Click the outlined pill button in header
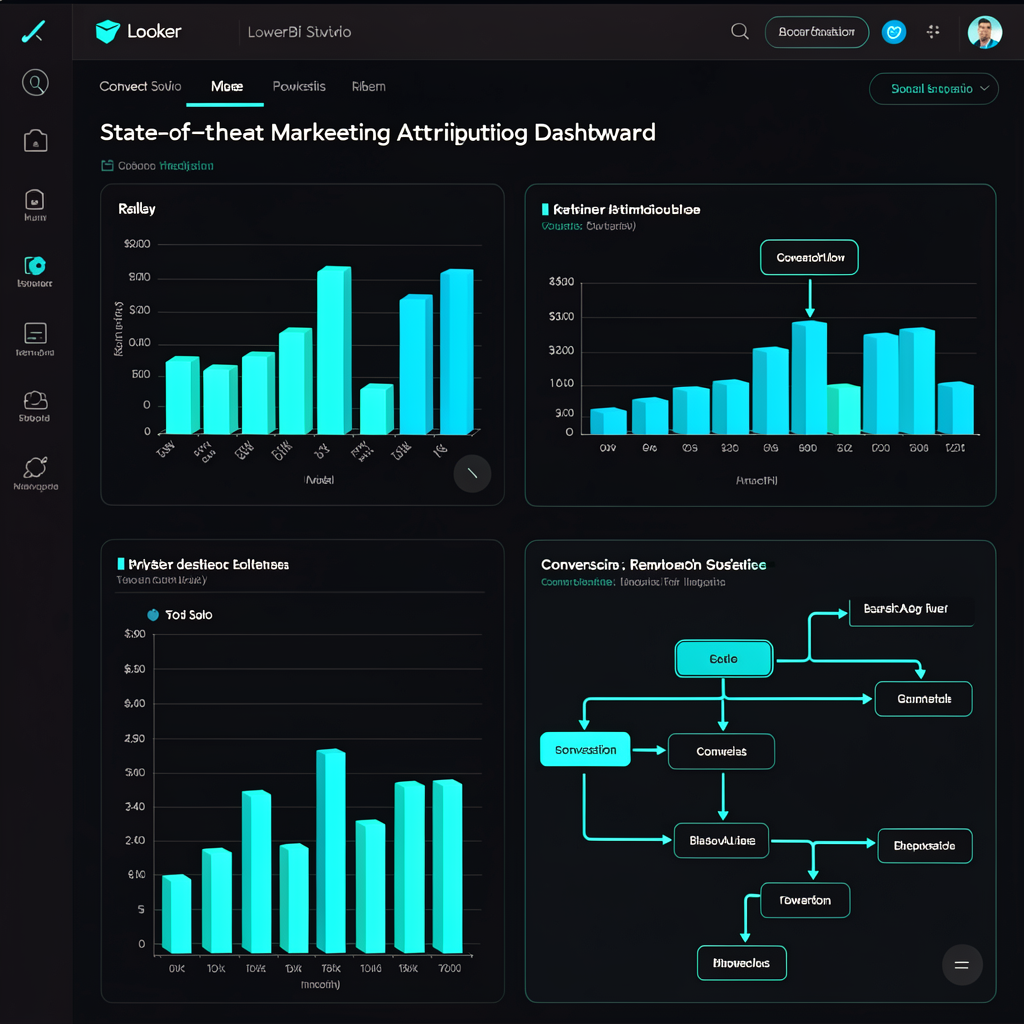Screen dimensions: 1024x1024 click(x=816, y=32)
